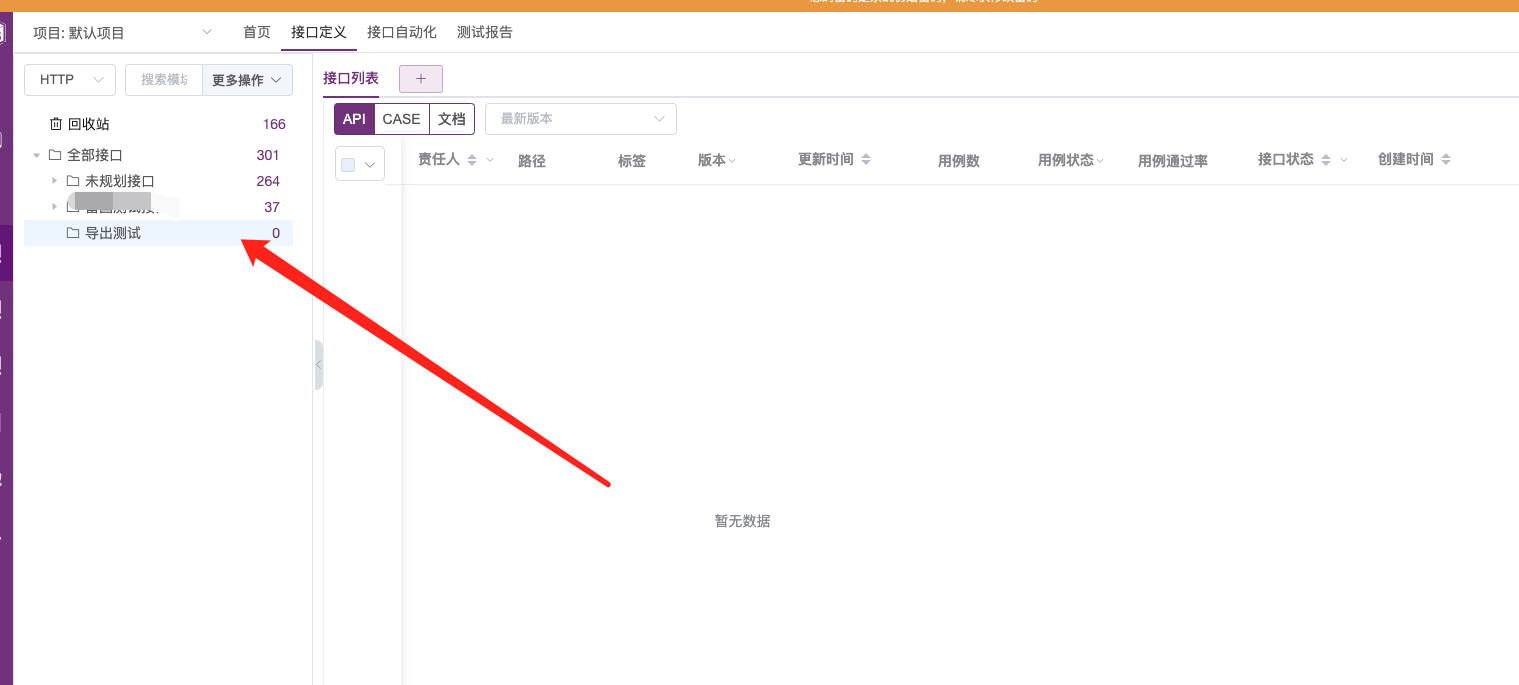Collapse the left module panel with the handle

(x=318, y=365)
